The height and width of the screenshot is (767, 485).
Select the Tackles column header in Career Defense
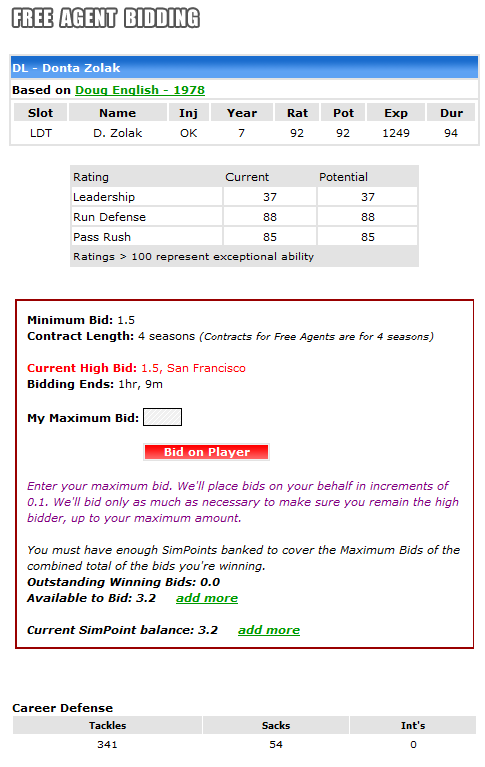coord(108,725)
